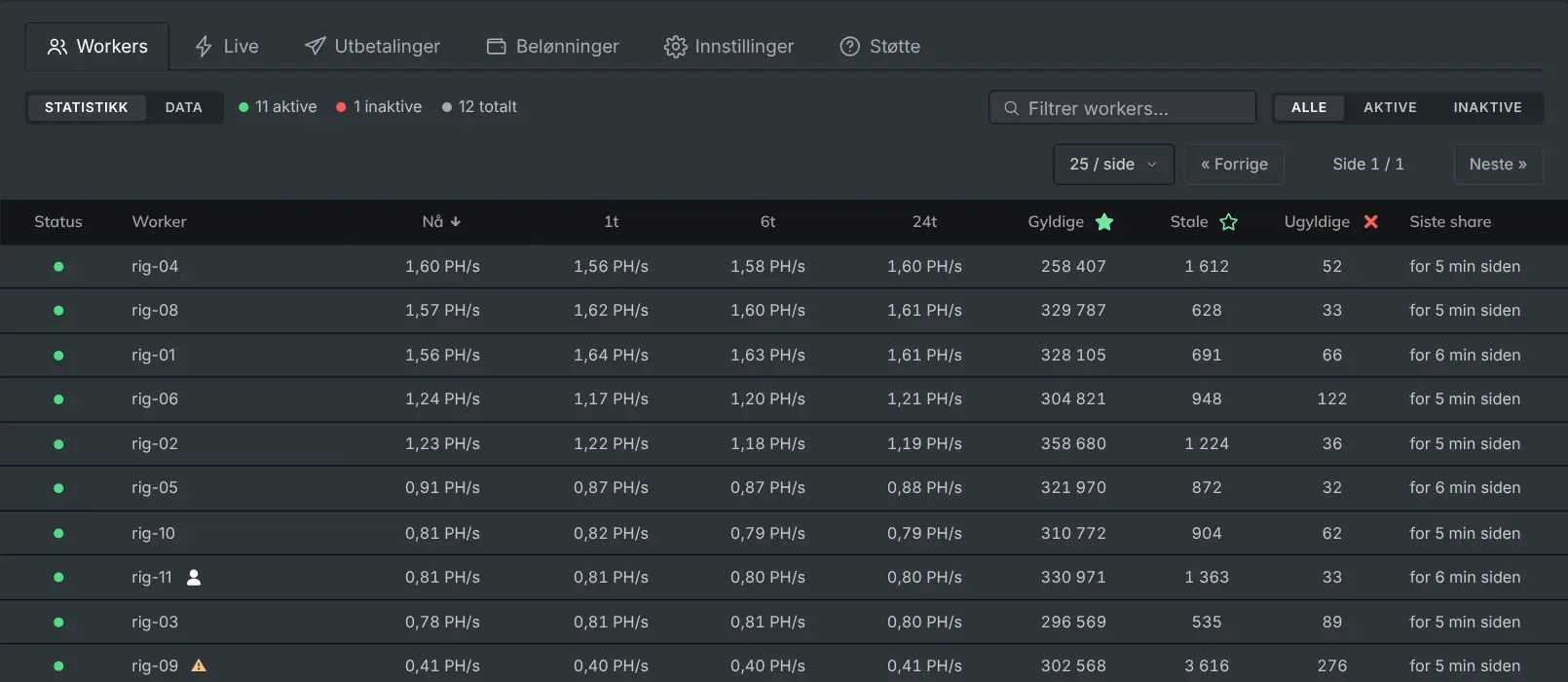This screenshot has height=682, width=1568.
Task: Select worker rig-05
Action: pyautogui.click(x=155, y=488)
